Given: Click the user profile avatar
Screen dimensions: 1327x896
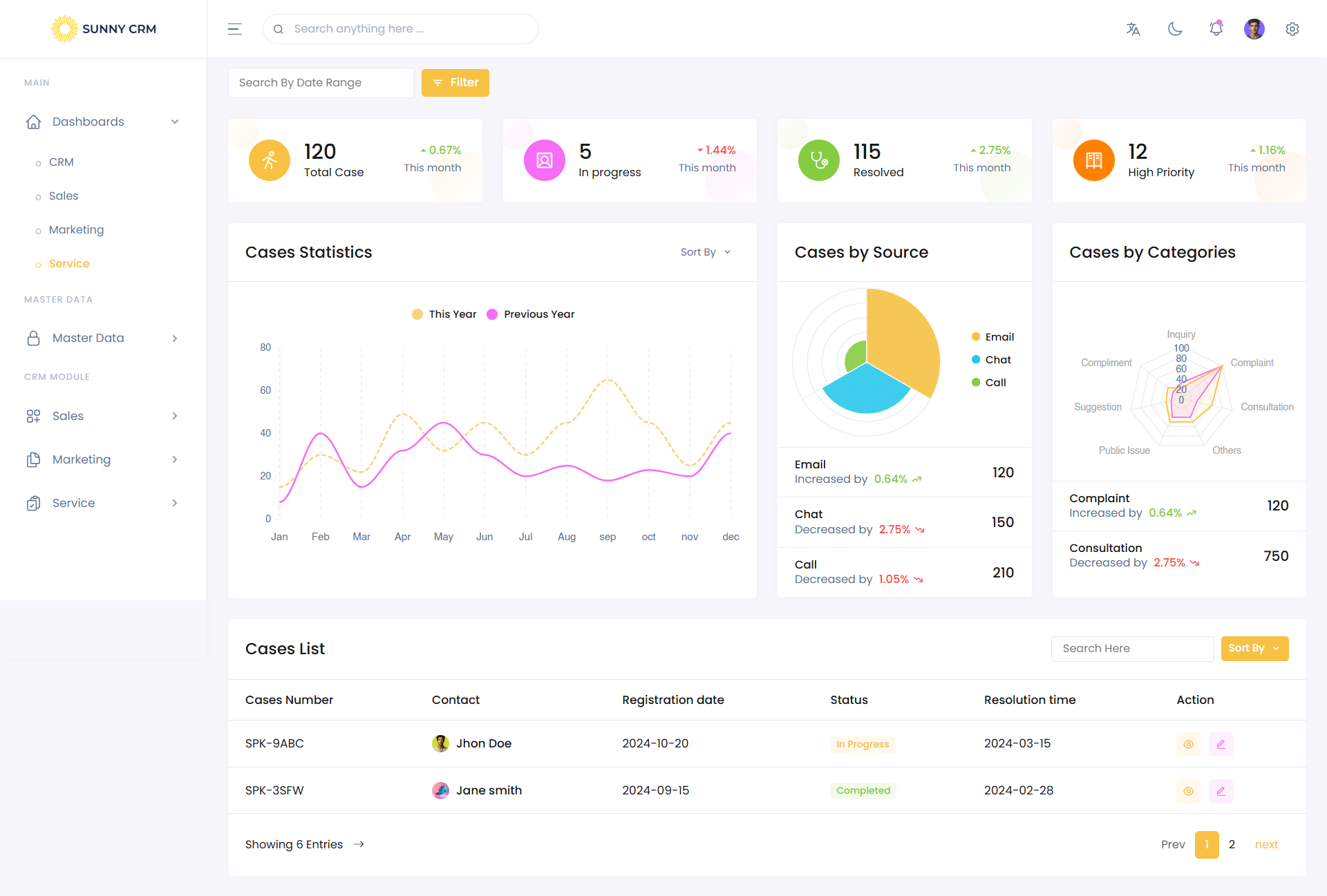Looking at the screenshot, I should tap(1254, 29).
